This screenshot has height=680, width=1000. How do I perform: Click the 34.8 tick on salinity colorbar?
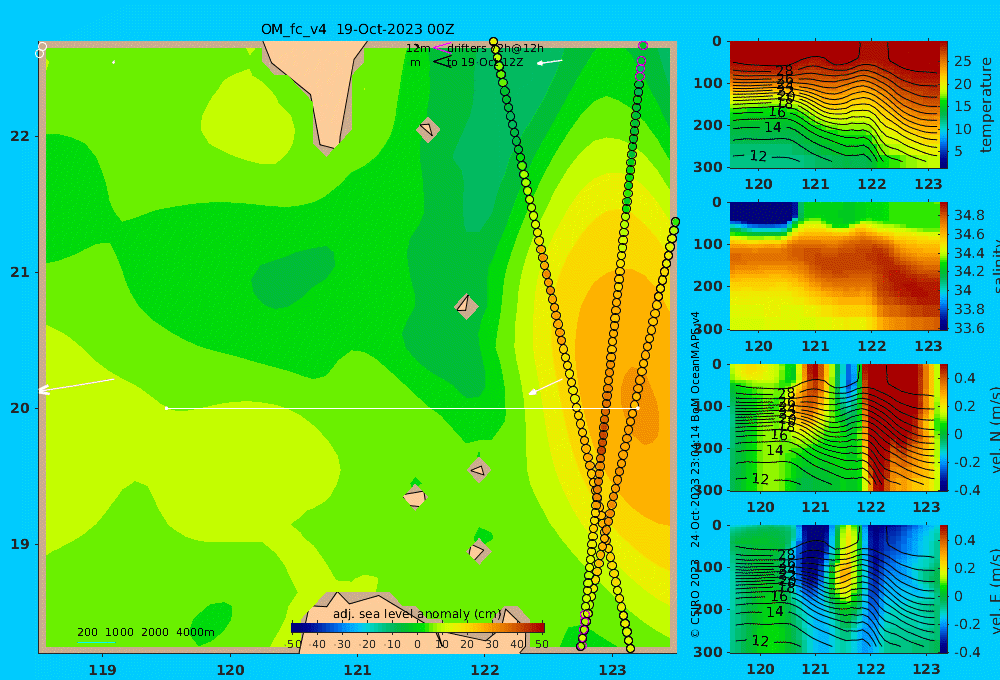coord(969,215)
